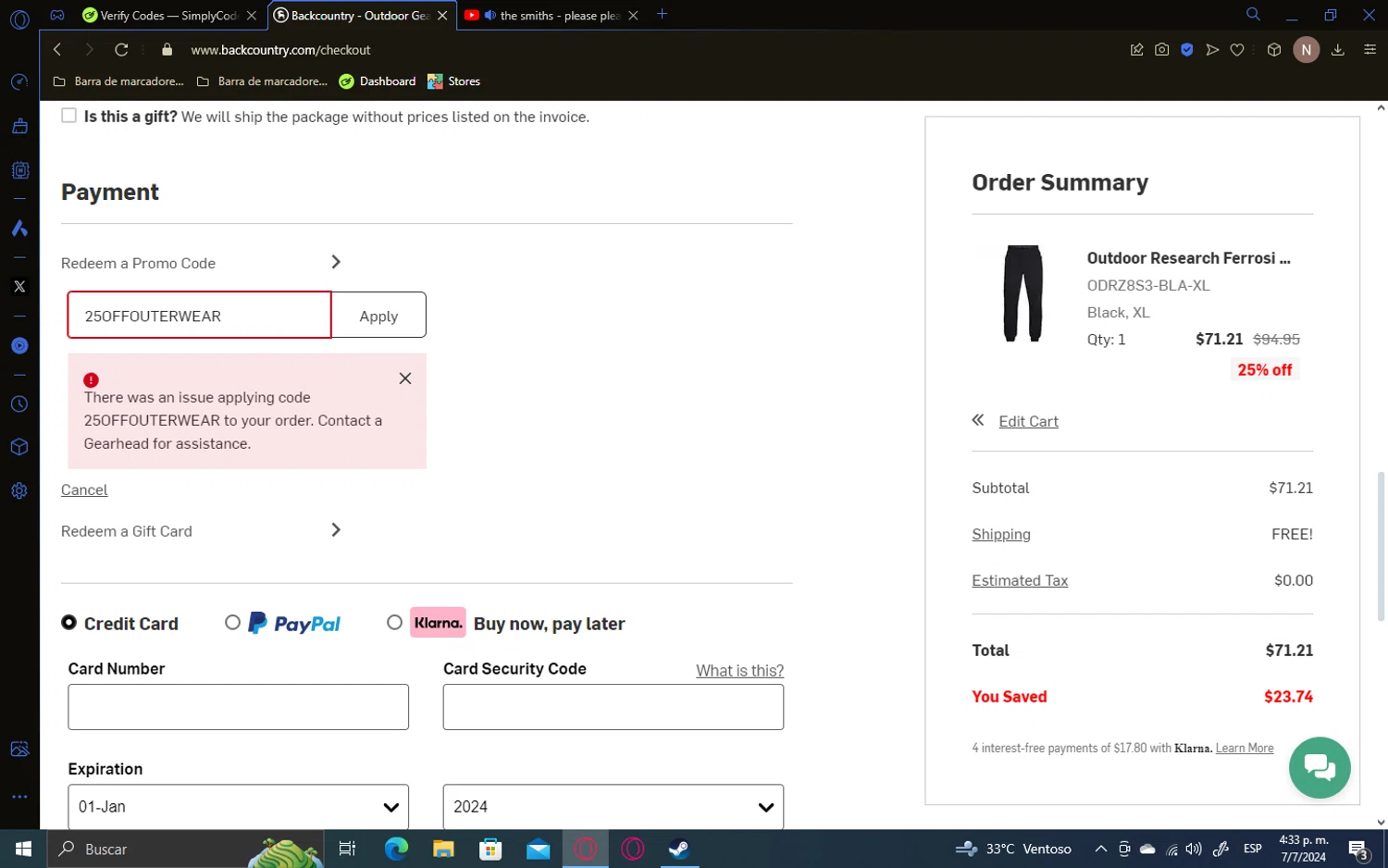Image resolution: width=1388 pixels, height=868 pixels.
Task: Switch to the smiths YouTube tab
Action: click(x=551, y=15)
